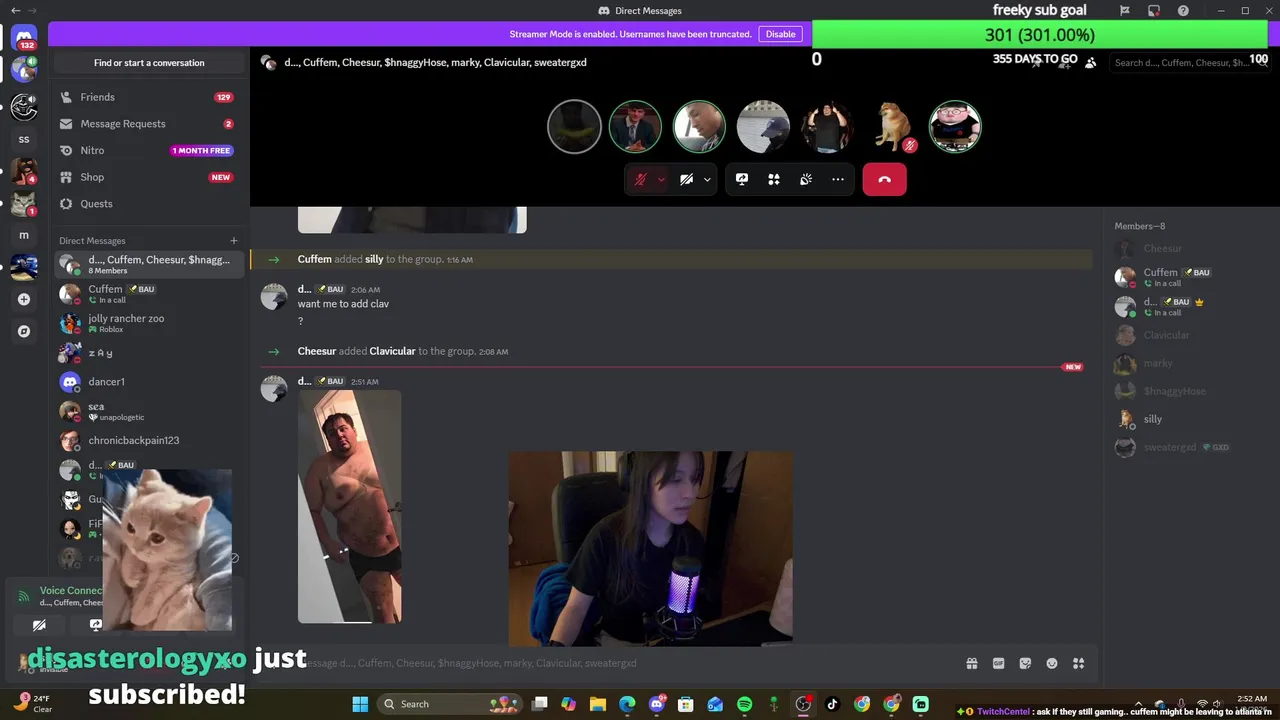Create a new DM with plus icon

234,240
